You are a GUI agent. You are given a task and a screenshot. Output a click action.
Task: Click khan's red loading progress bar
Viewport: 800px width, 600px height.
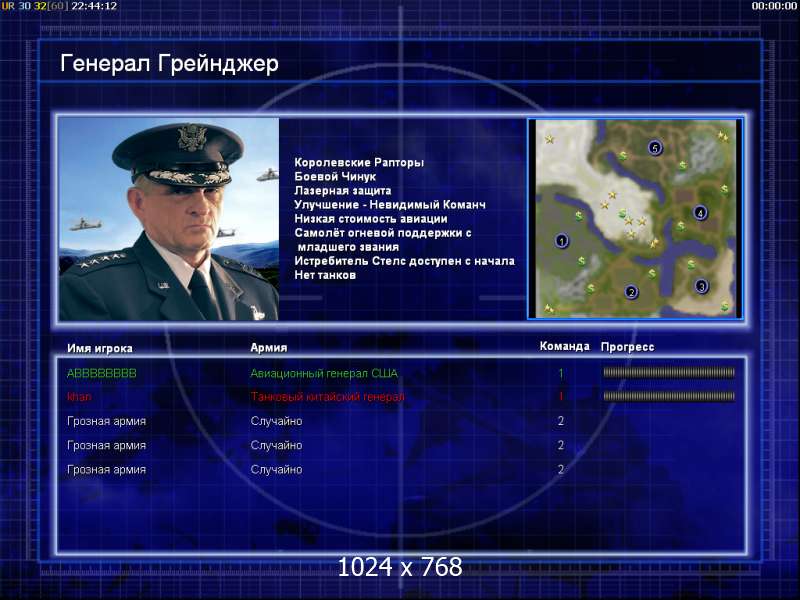pyautogui.click(x=669, y=396)
